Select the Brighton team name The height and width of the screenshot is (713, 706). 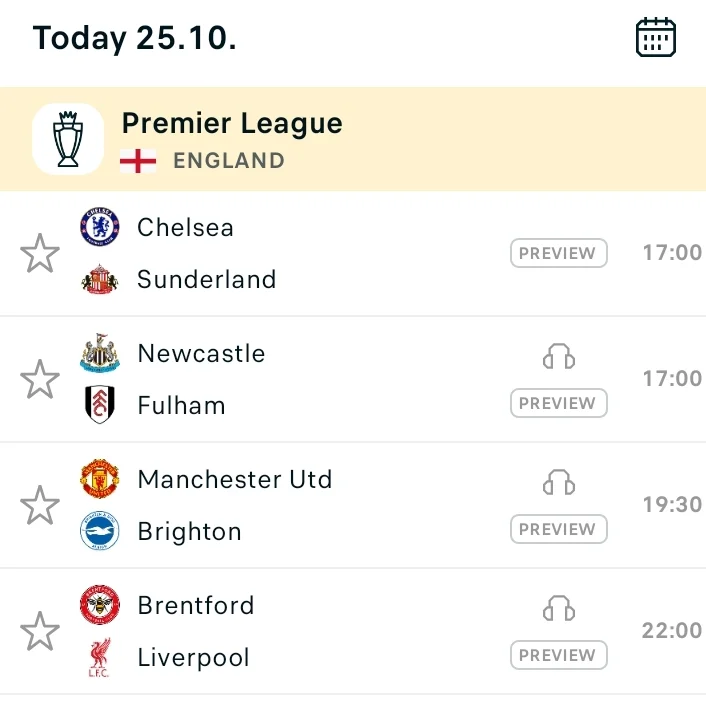[189, 532]
